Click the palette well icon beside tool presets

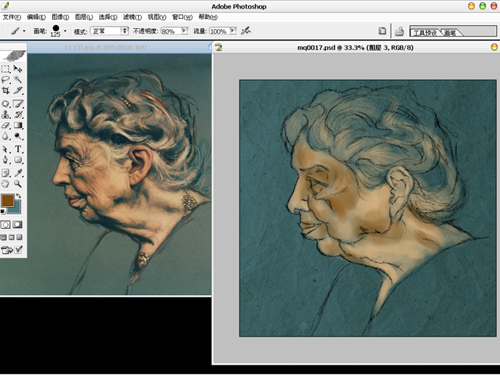pyautogui.click(x=399, y=31)
